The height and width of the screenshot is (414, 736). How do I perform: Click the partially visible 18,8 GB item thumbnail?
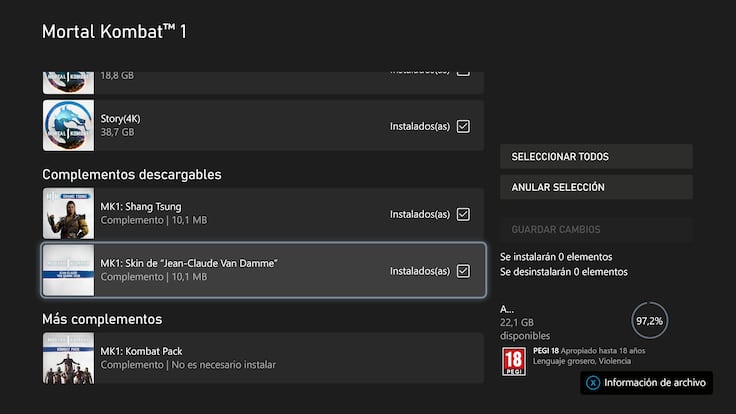point(69,77)
